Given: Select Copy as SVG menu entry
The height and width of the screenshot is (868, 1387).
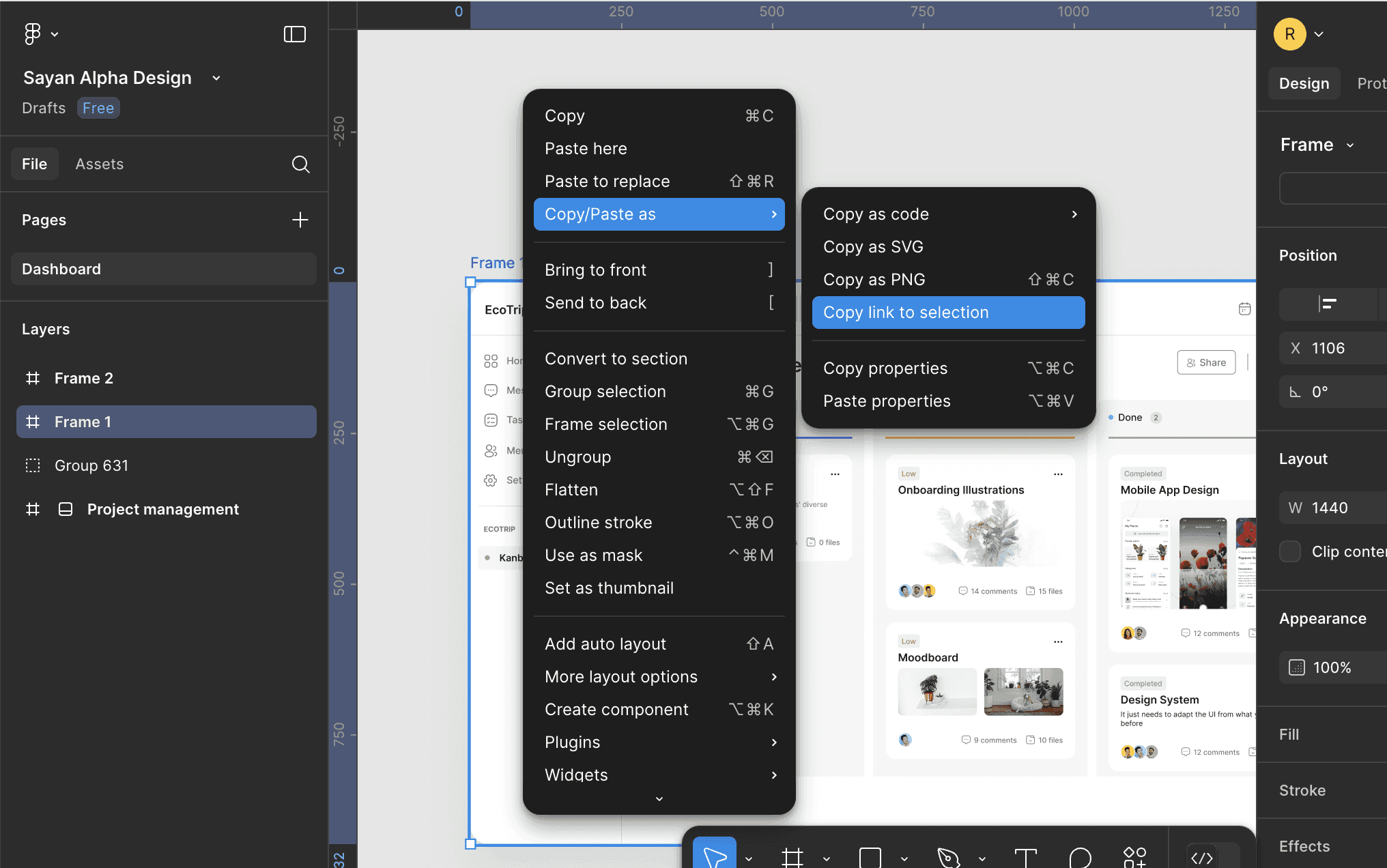Looking at the screenshot, I should tap(873, 247).
